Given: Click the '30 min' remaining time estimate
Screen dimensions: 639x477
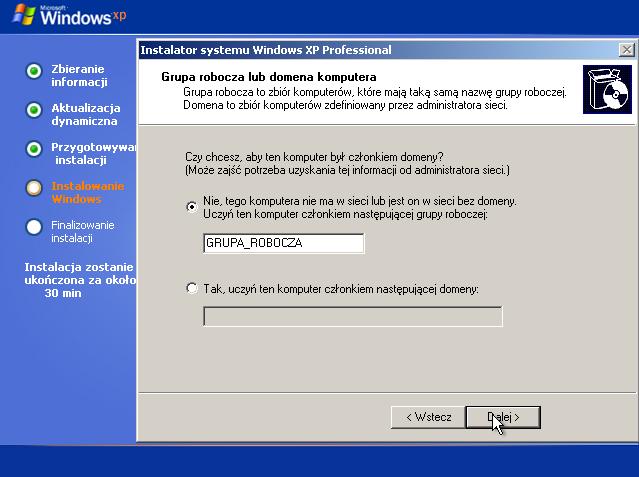Looking at the screenshot, I should pos(63,293).
